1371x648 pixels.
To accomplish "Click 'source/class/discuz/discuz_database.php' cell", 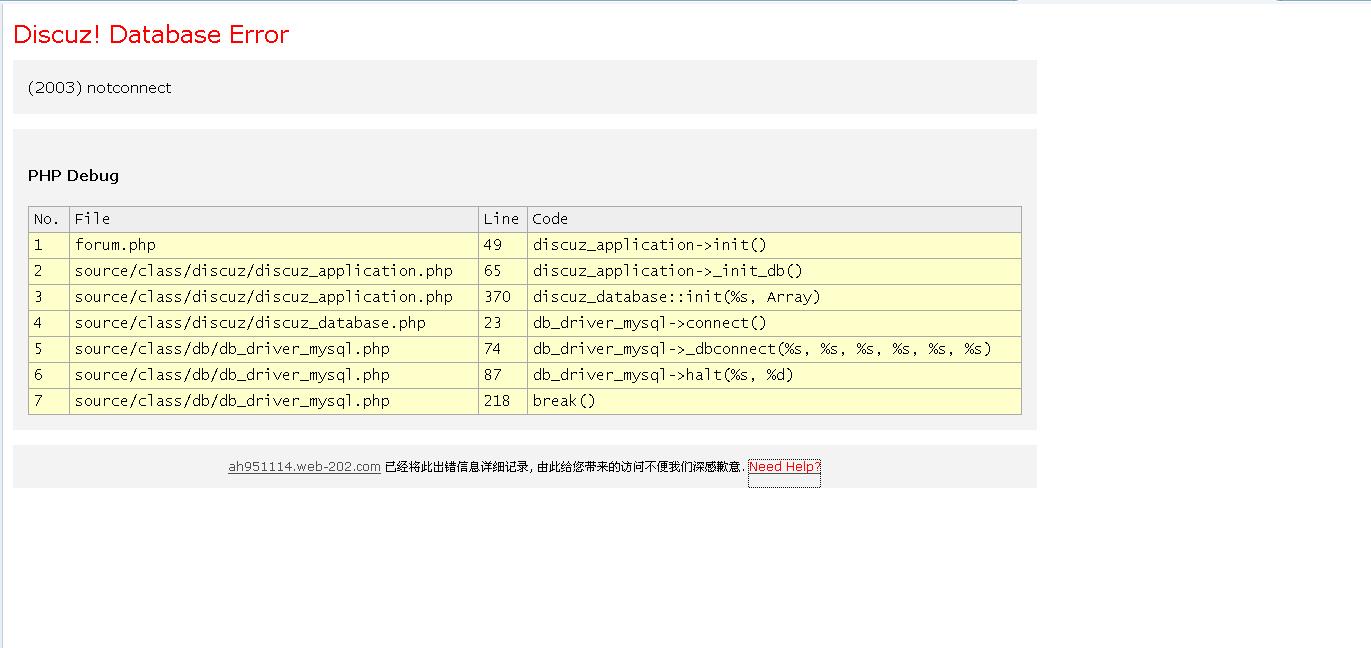I will point(274,323).
